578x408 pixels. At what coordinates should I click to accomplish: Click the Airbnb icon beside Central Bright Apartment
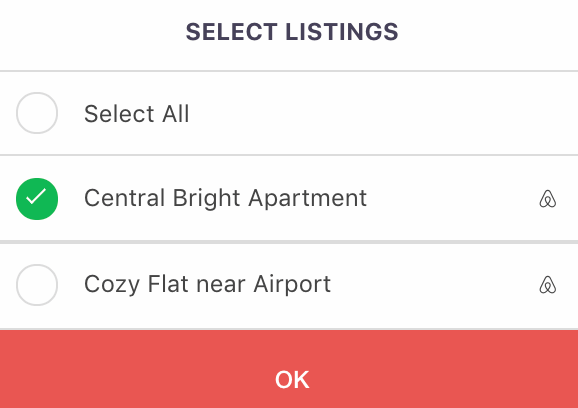point(548,199)
